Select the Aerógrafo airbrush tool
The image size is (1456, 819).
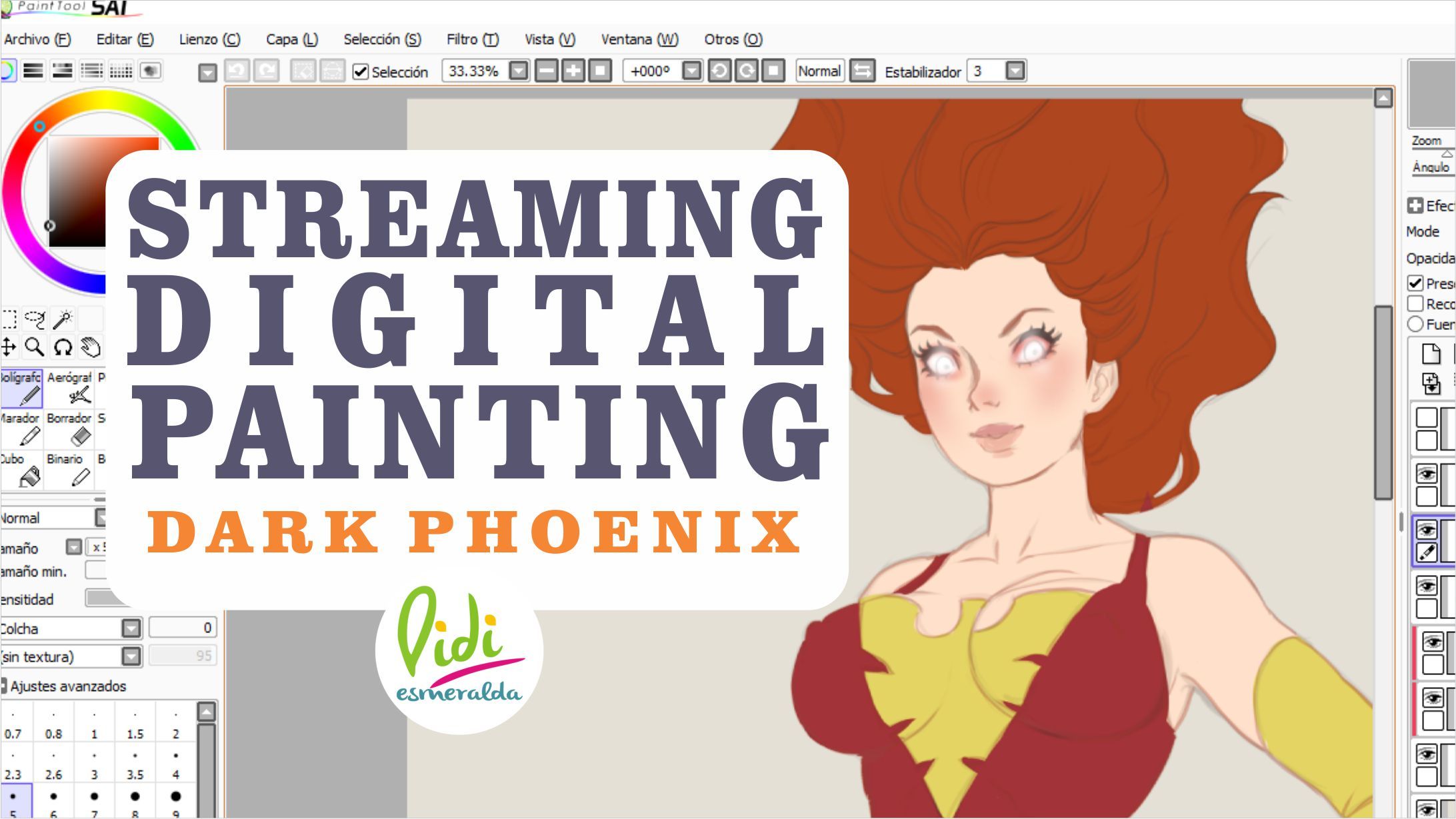[x=70, y=388]
